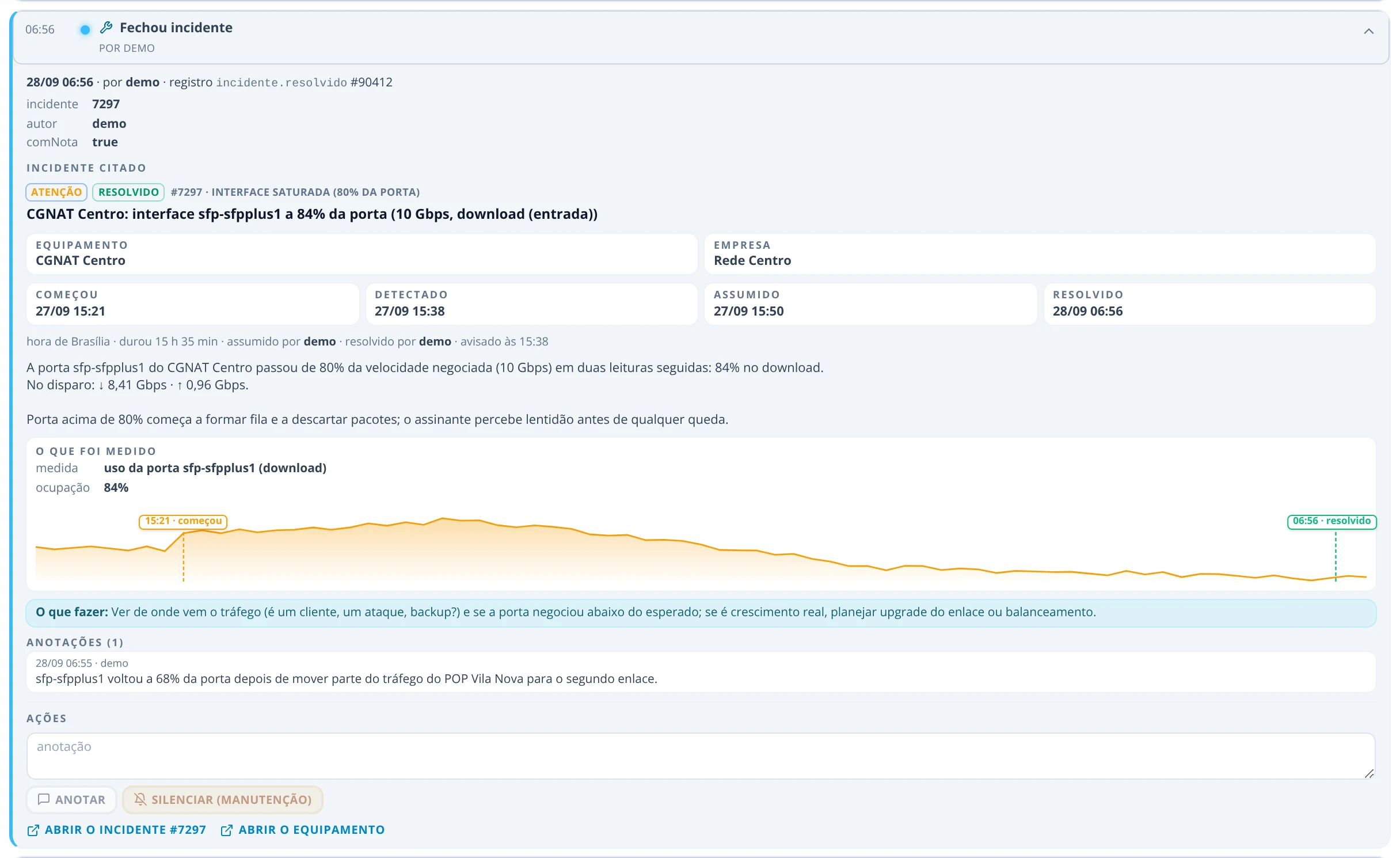Click the 'O que fazer:' recommendation box
This screenshot has height=858, width=1400.
click(701, 612)
